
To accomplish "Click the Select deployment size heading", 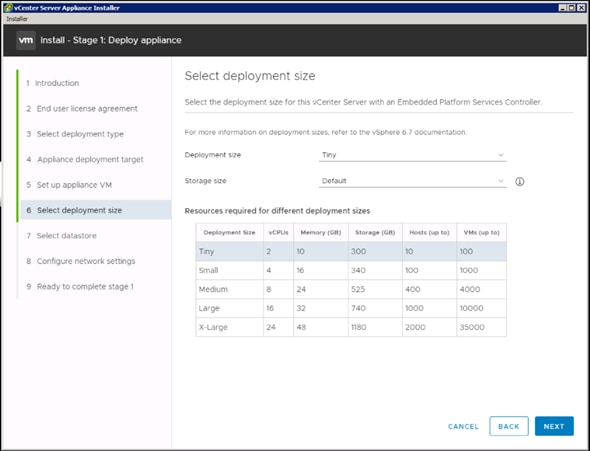I will click(x=250, y=76).
